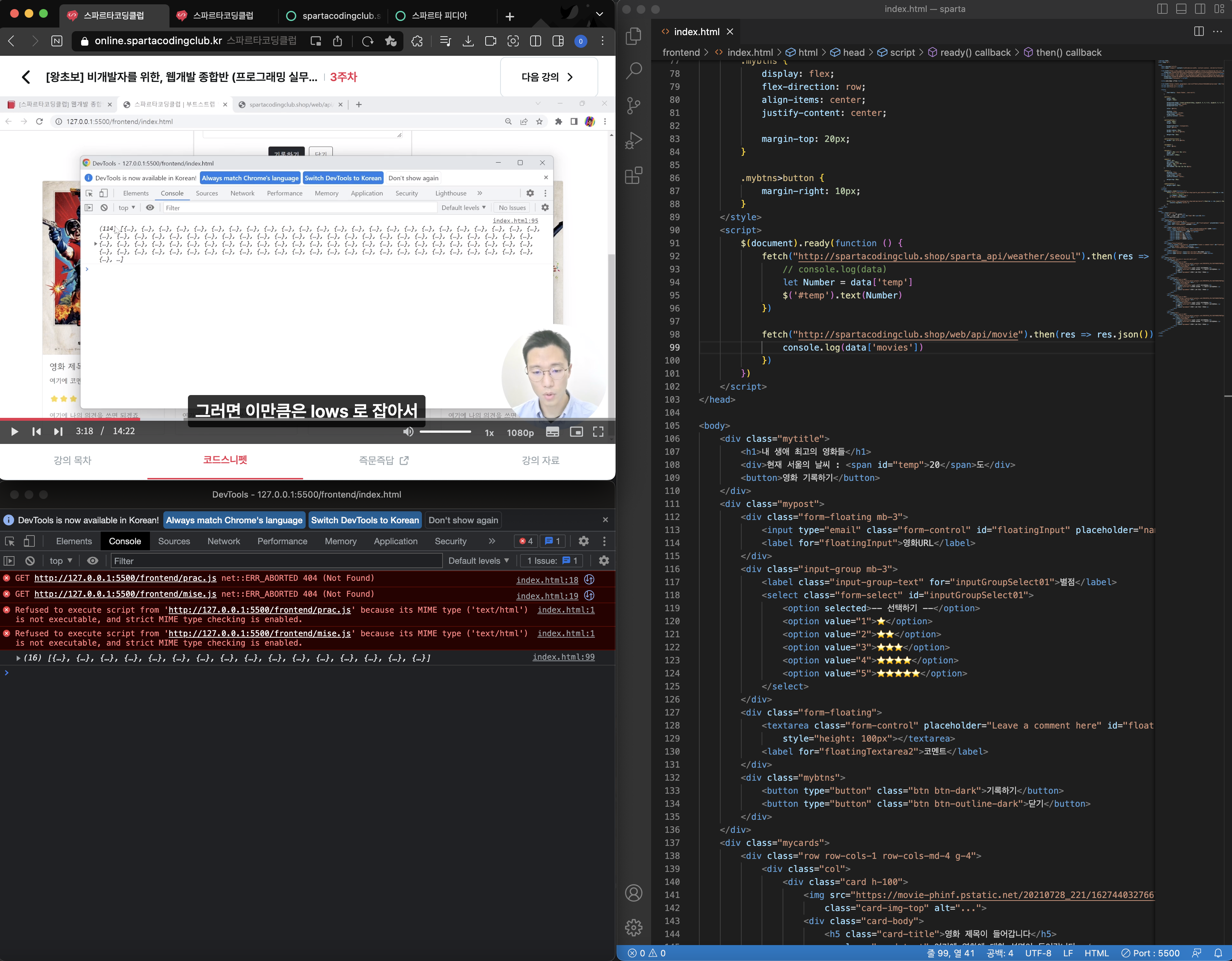Toggle the bottom panel in VS Code title bar
Screen dimensions: 1232x961
[1181, 9]
